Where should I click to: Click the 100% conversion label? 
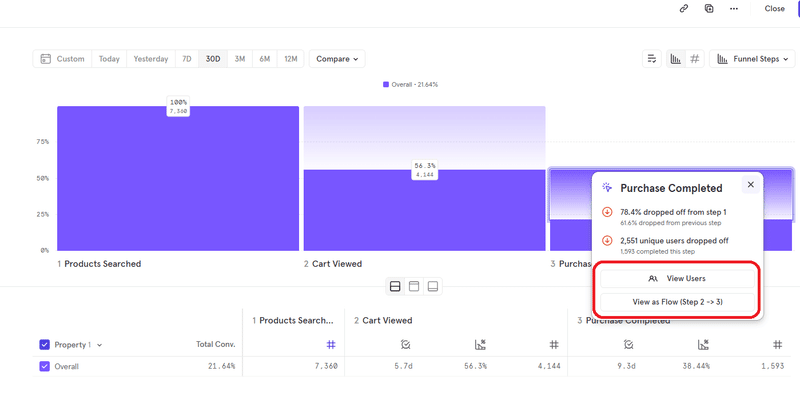click(178, 107)
